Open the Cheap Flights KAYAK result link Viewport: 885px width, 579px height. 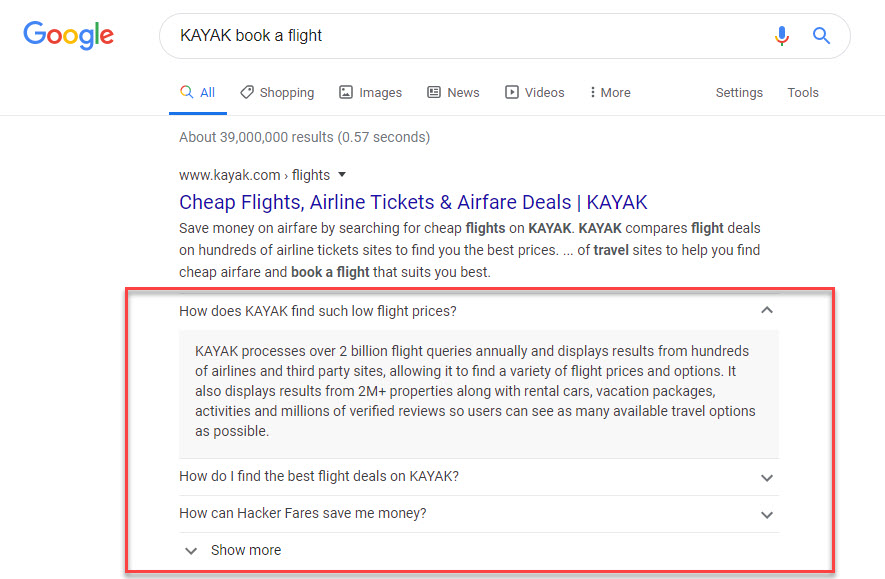pyautogui.click(x=413, y=202)
